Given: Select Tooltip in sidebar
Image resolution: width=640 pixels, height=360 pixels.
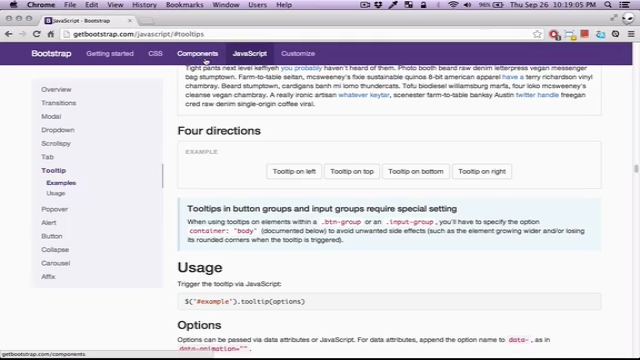Looking at the screenshot, I should [53, 170].
